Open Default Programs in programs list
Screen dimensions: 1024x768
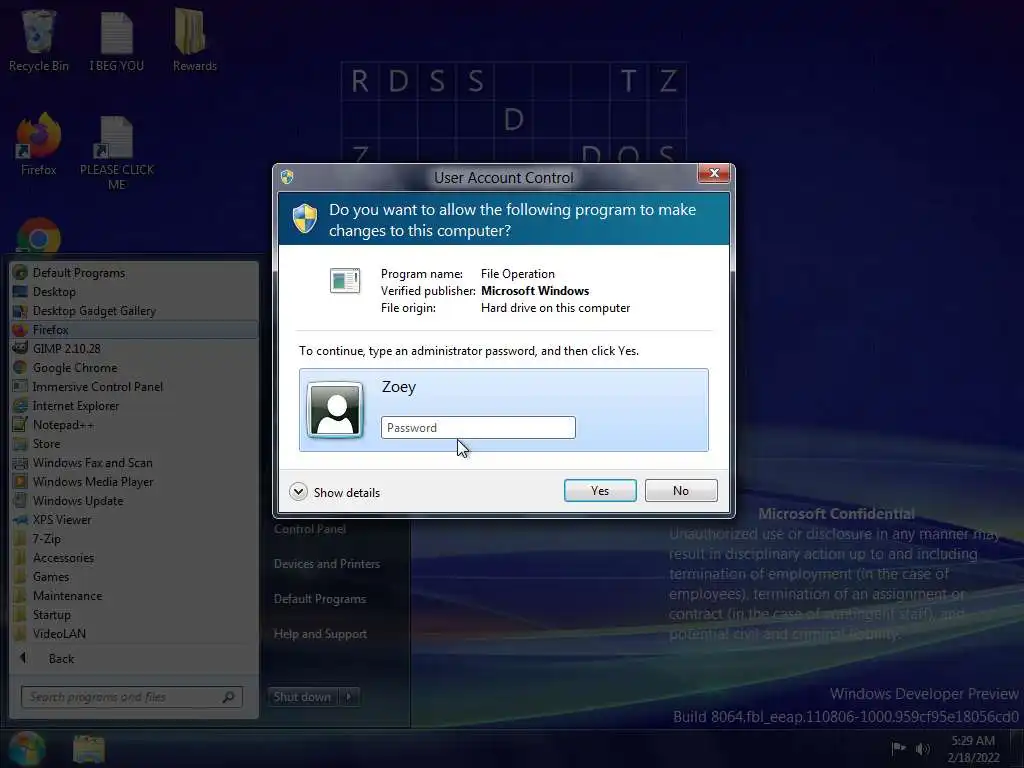coord(134,273)
